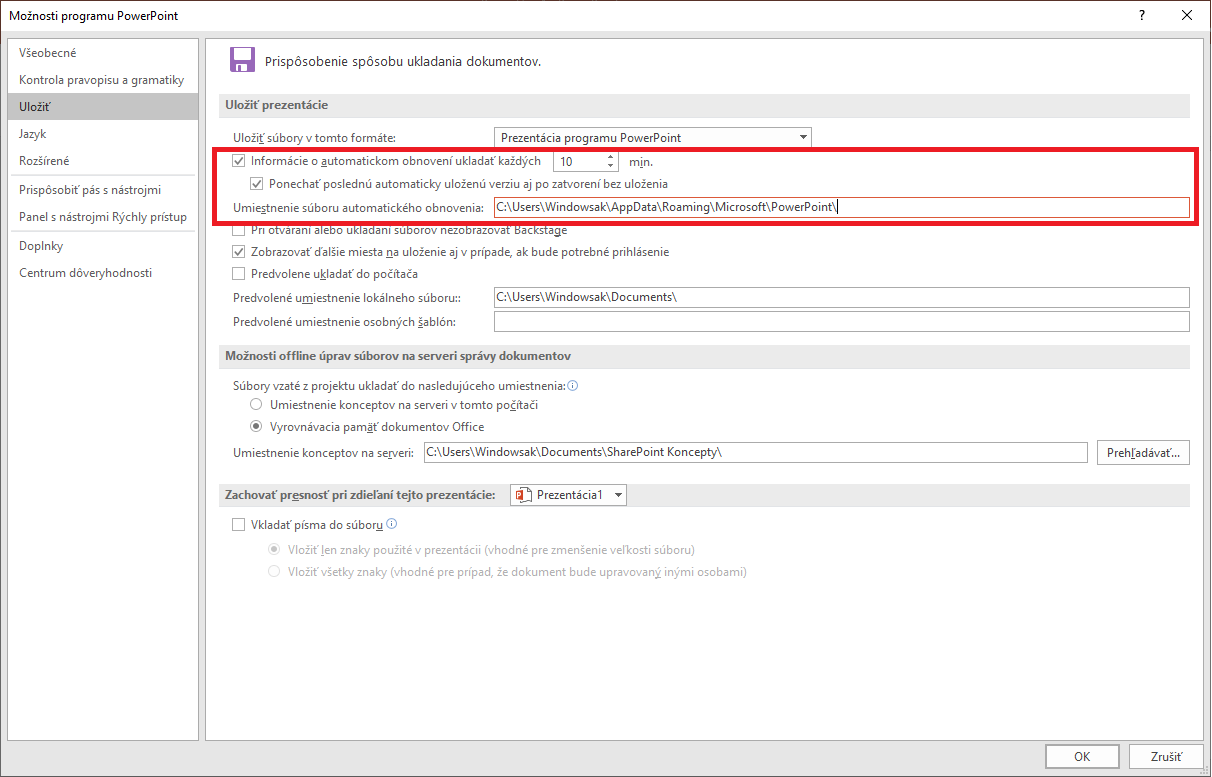This screenshot has width=1212, height=777.
Task: Open the Jazyk settings category
Action: [102, 134]
